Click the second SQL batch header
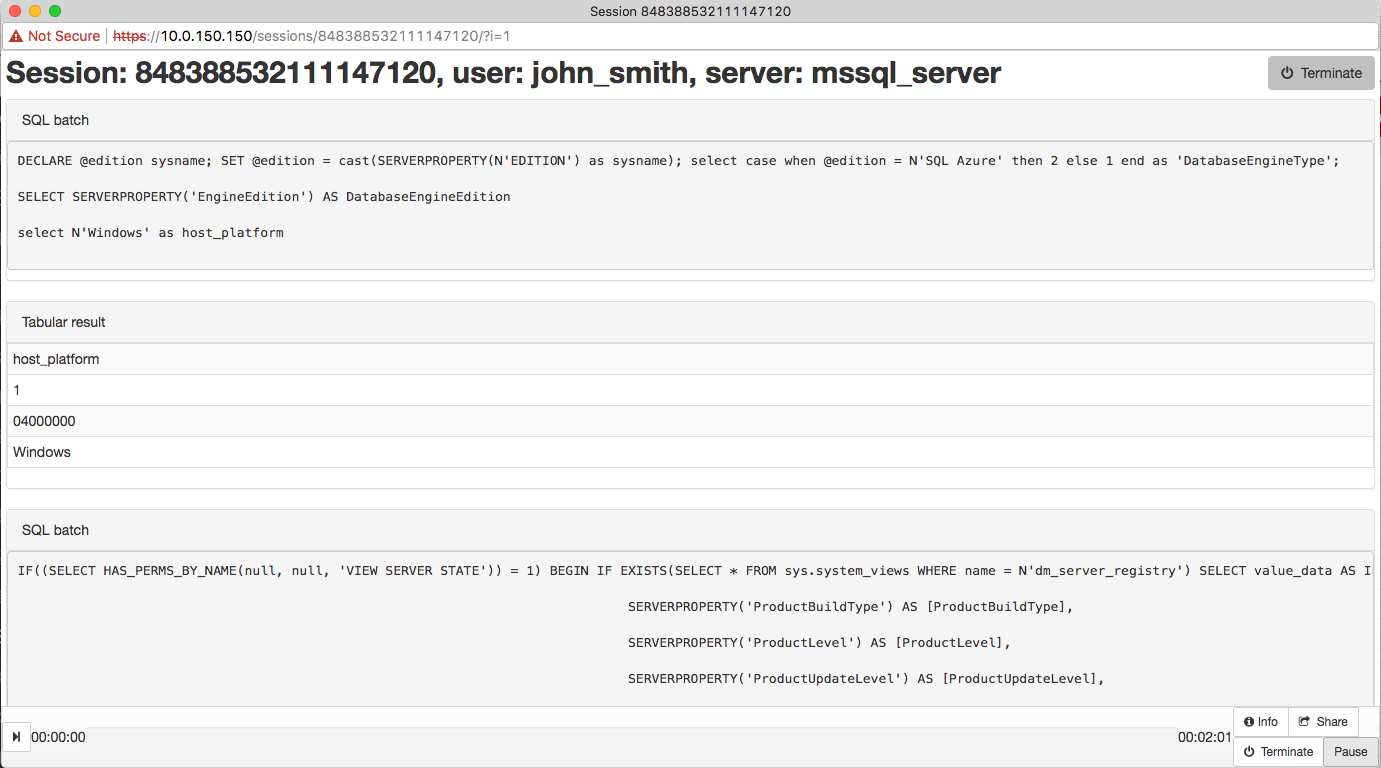 pos(690,530)
